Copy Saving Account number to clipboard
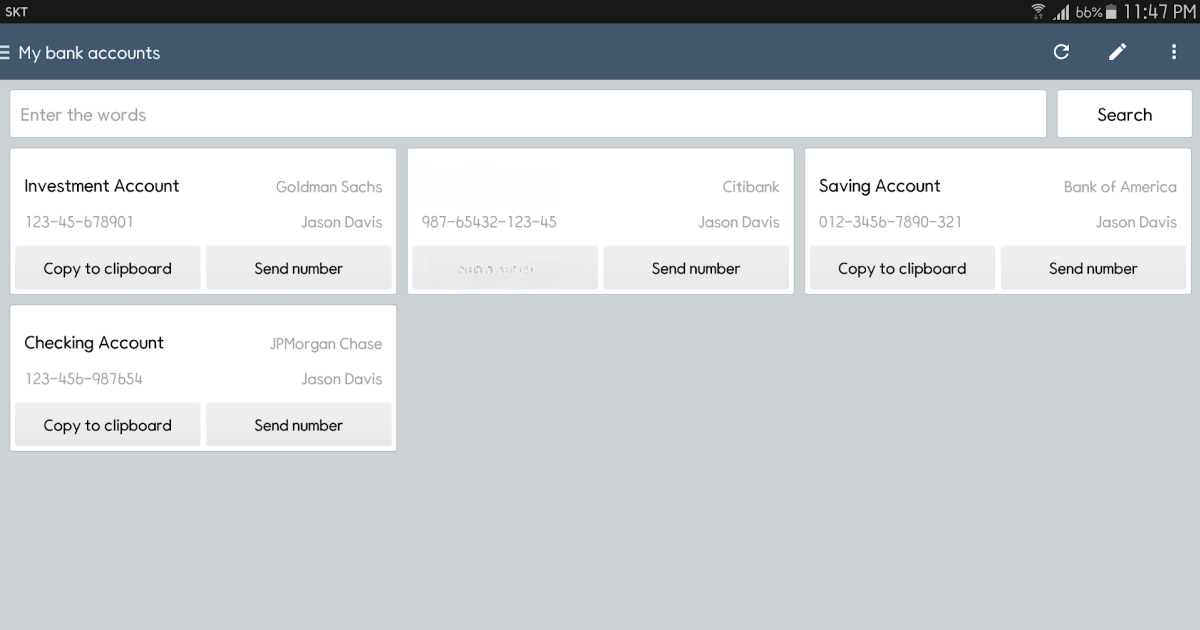The image size is (1200, 630). [x=902, y=268]
